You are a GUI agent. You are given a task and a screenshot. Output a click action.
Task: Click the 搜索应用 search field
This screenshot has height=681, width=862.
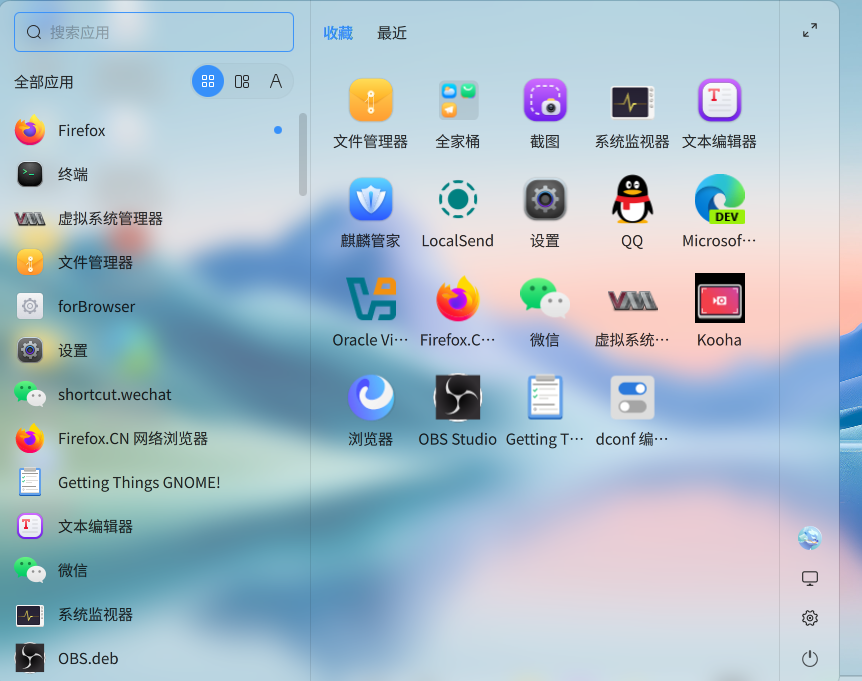coord(154,32)
